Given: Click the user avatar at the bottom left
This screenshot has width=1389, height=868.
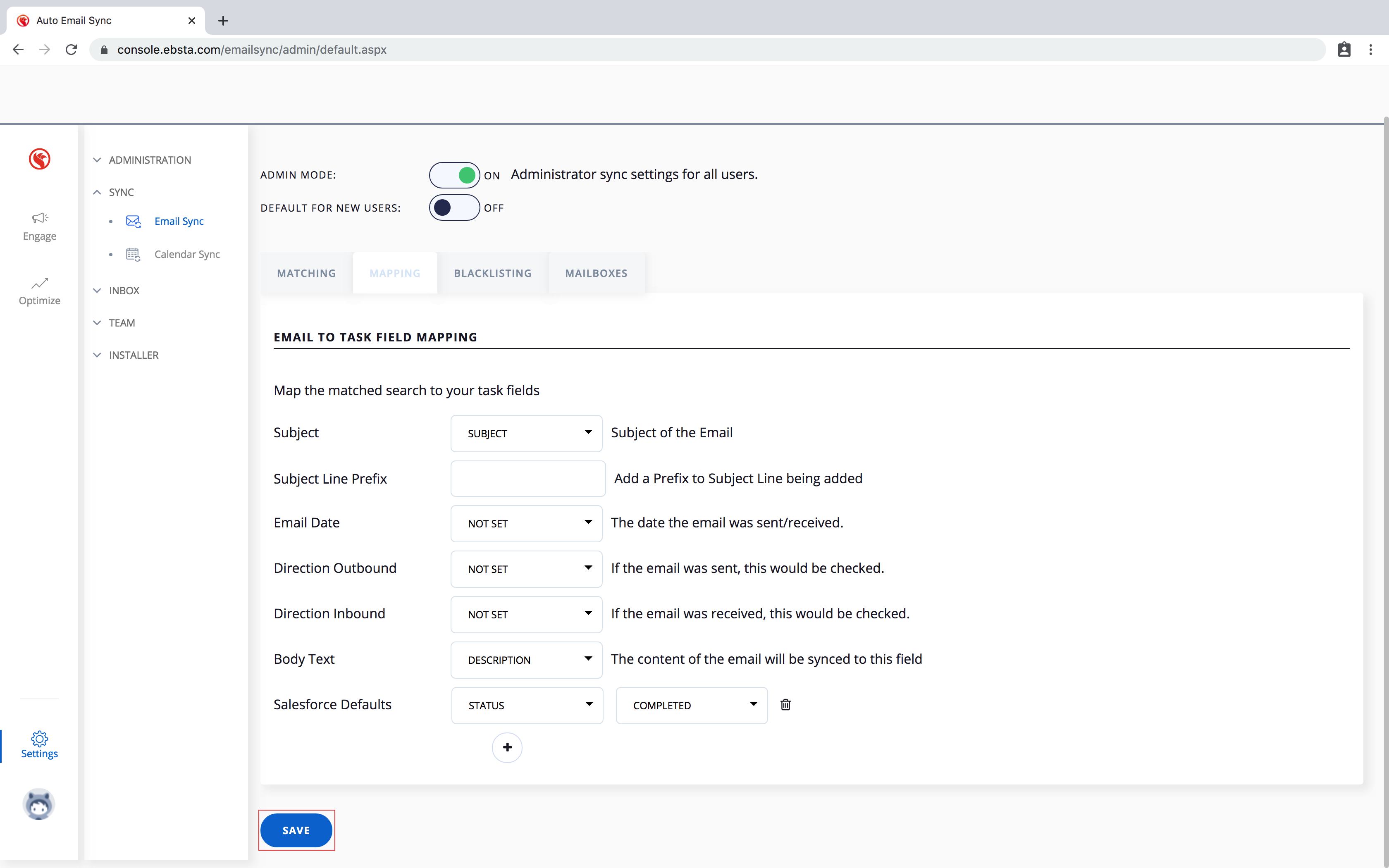Looking at the screenshot, I should click(39, 804).
